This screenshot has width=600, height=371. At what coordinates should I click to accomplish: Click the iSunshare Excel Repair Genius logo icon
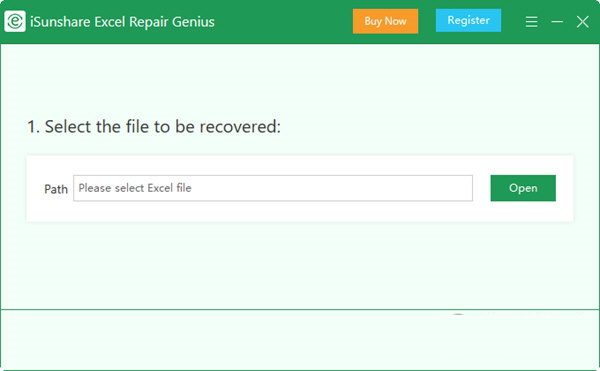pos(15,21)
